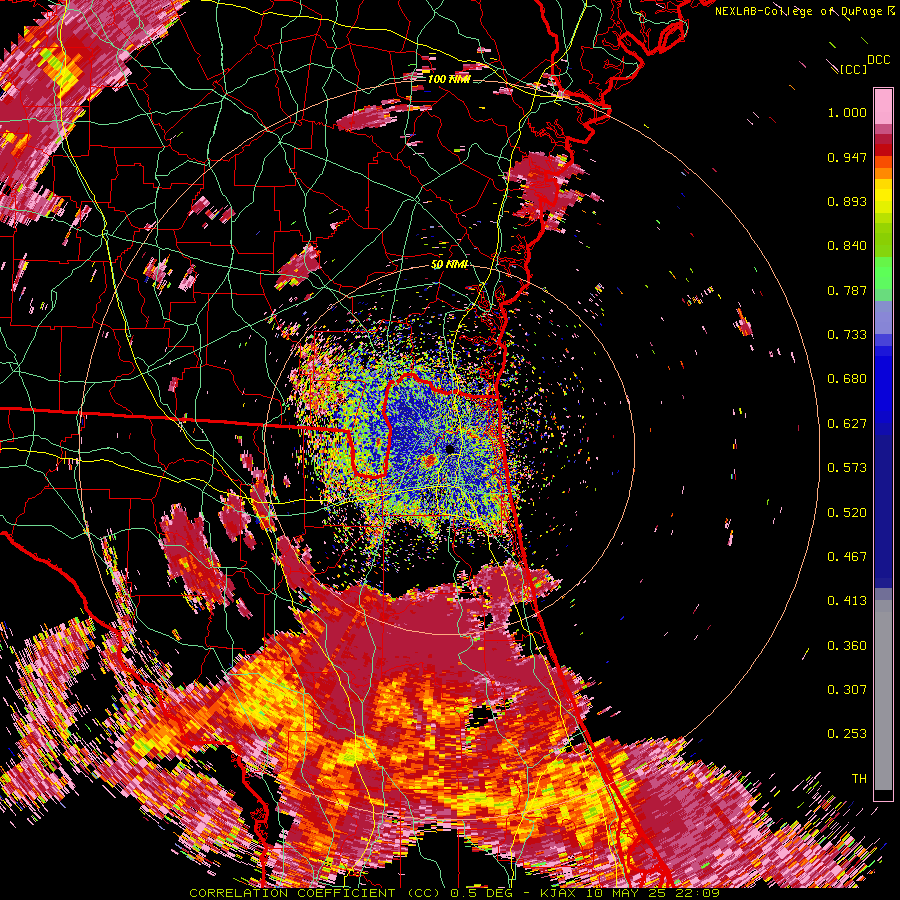This screenshot has height=900, width=900.
Task: Click the 100 NMI range ring label
Action: point(448,79)
